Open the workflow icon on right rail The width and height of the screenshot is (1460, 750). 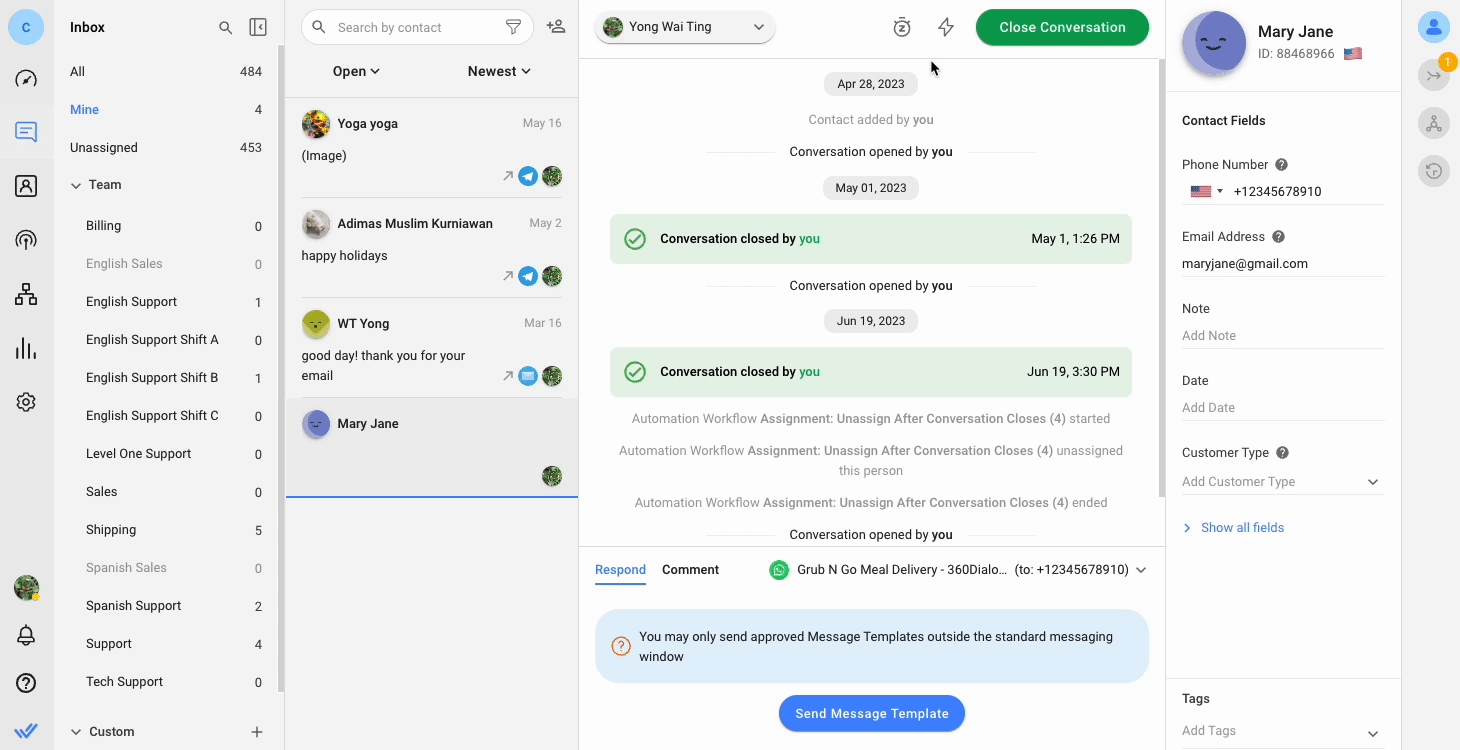pos(1434,123)
